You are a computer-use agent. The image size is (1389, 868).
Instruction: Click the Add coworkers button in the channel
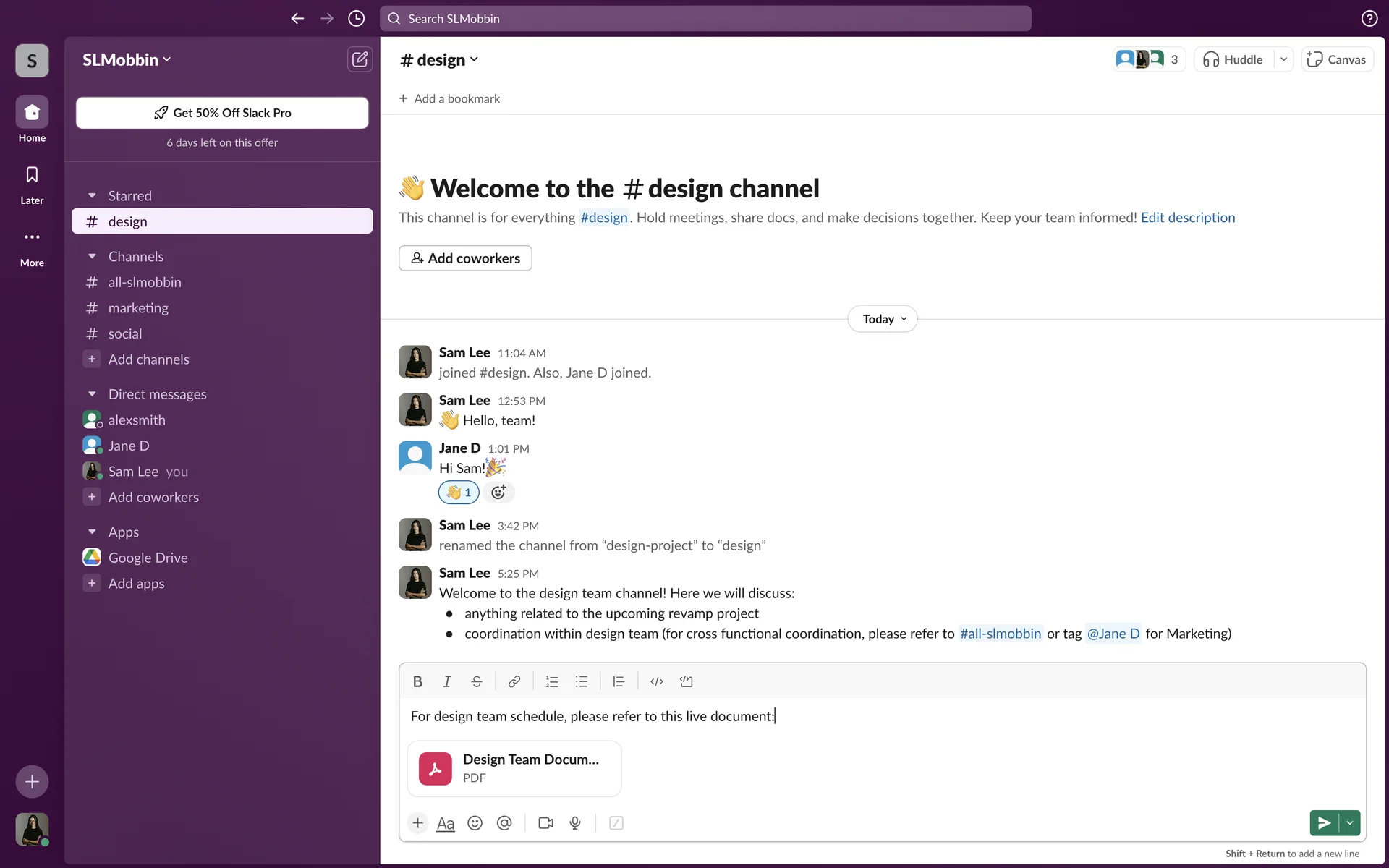[x=465, y=258]
